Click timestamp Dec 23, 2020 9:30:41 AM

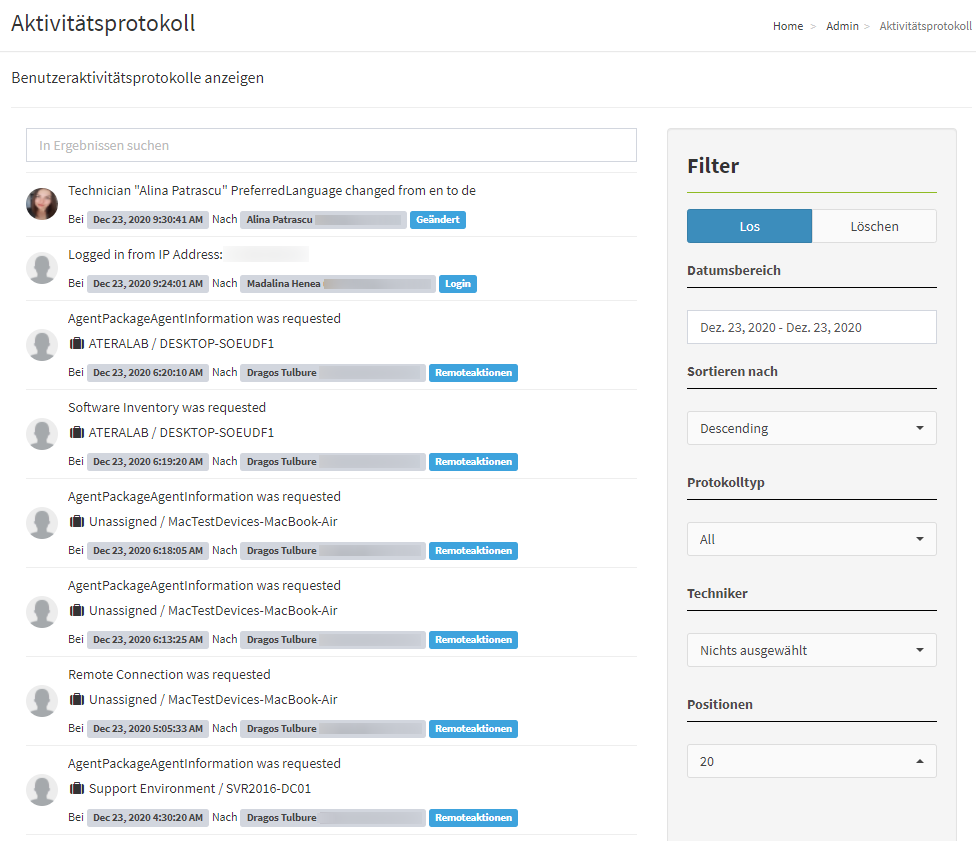click(148, 220)
